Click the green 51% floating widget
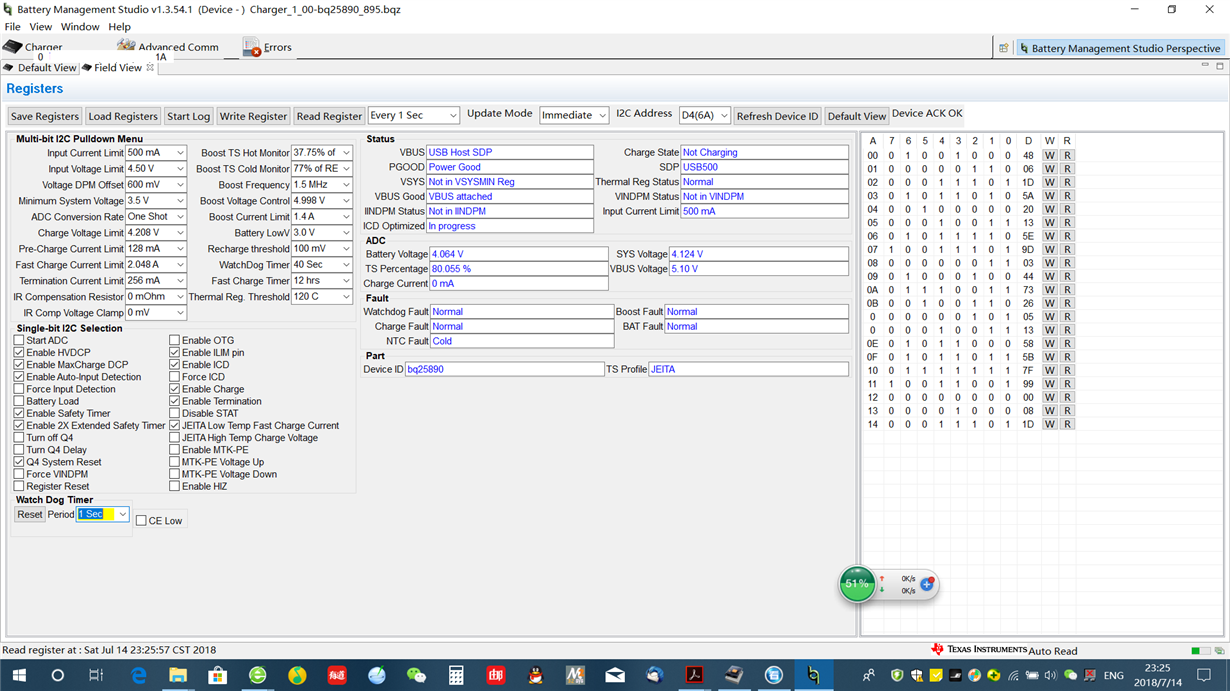 pos(857,583)
